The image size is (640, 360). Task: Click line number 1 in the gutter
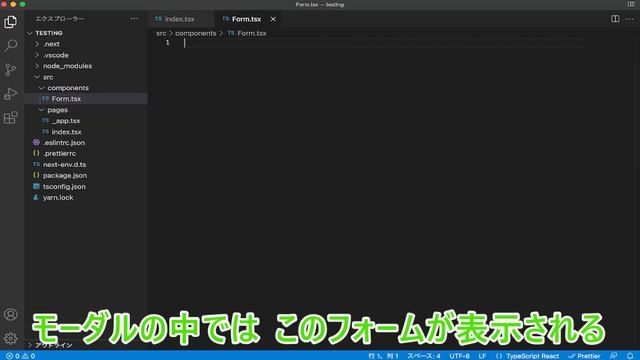click(x=167, y=43)
